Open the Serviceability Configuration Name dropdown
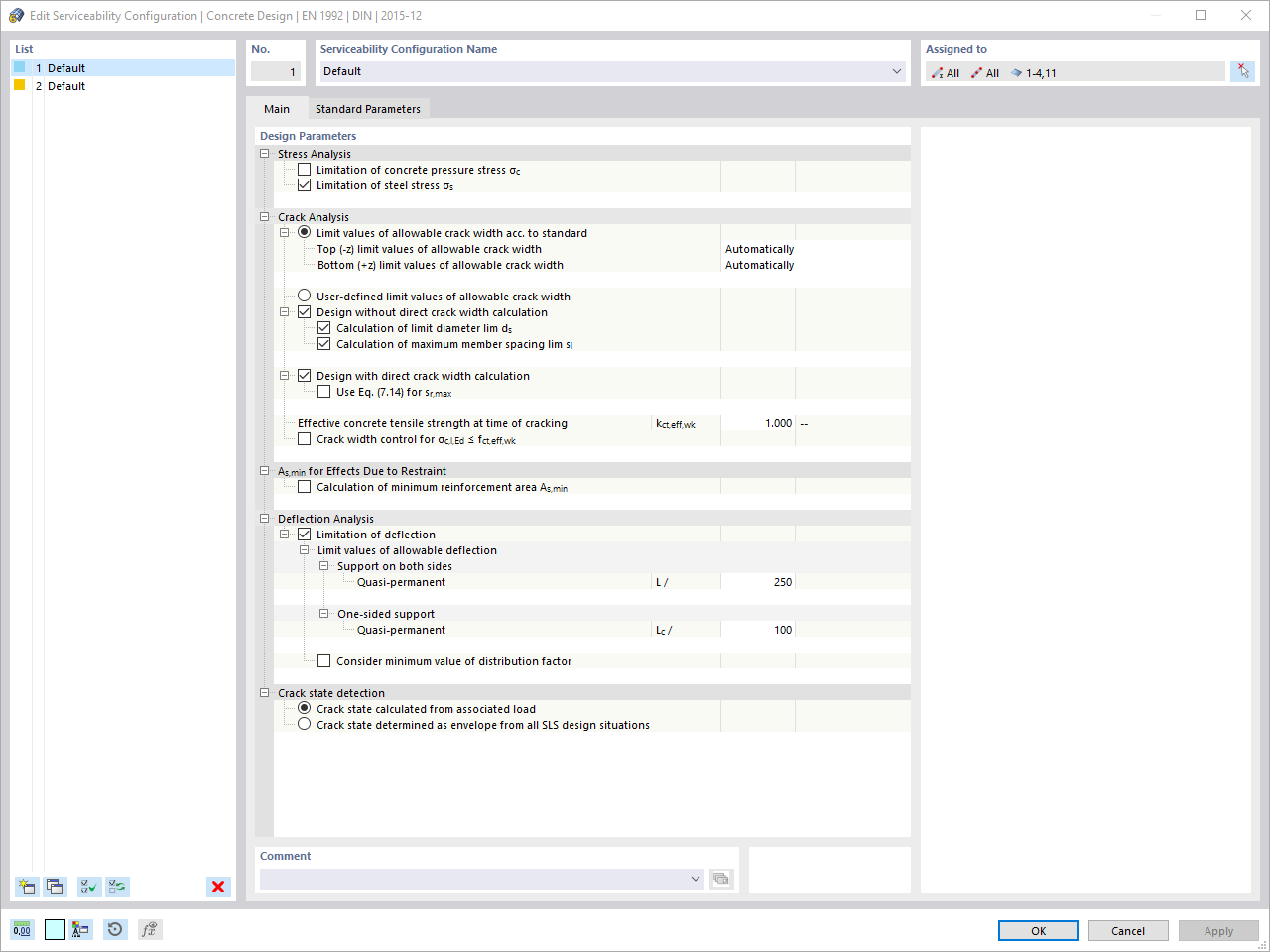 (x=896, y=71)
